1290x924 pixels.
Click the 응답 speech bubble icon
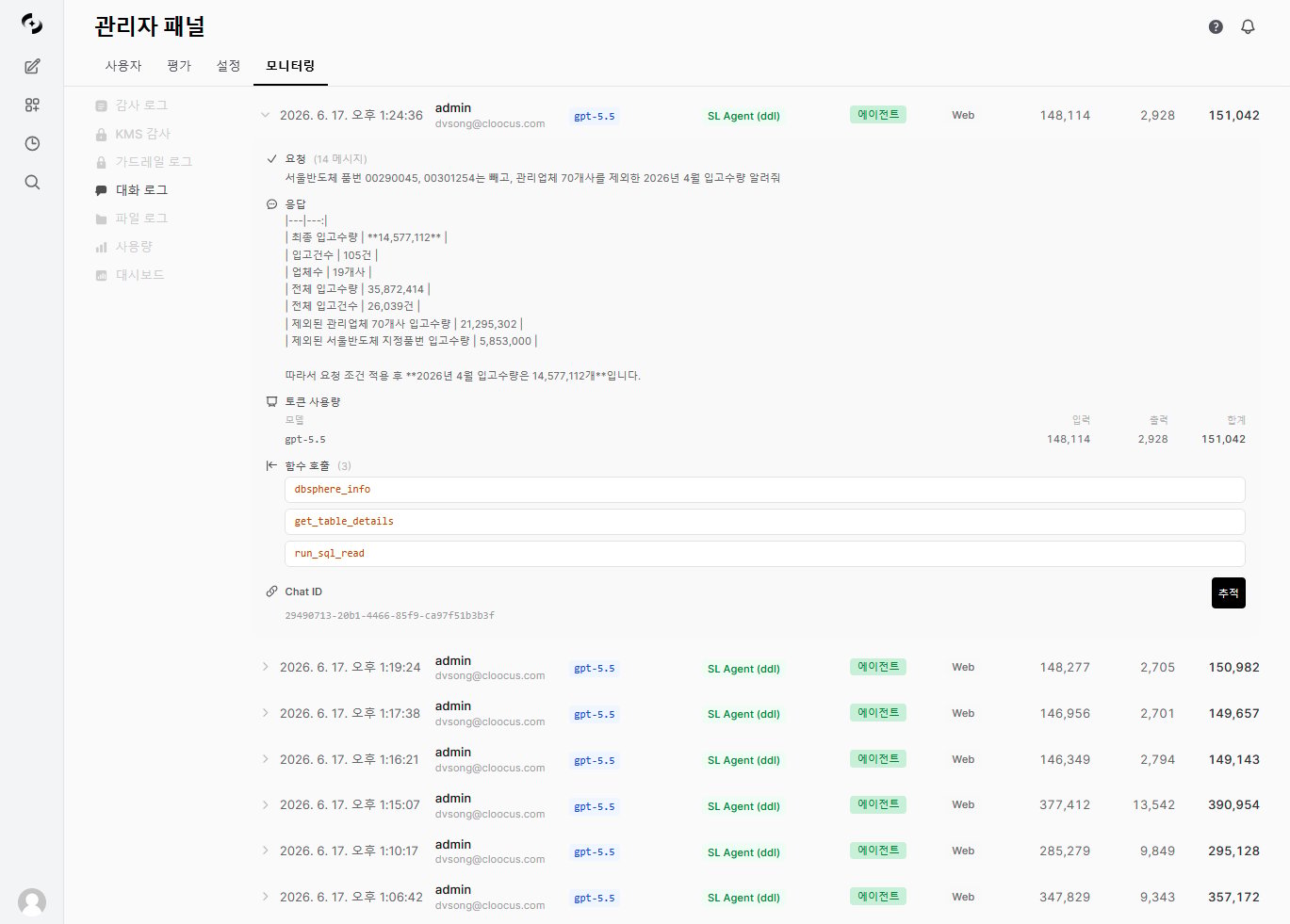(x=271, y=204)
